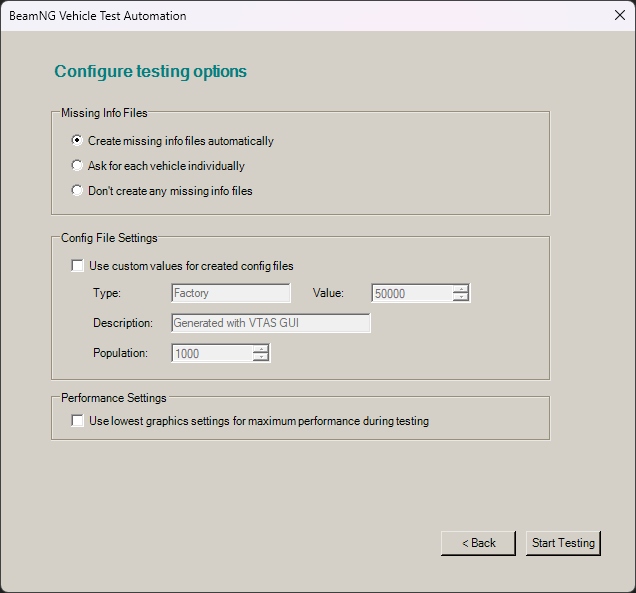Close the BeamNG Vehicle Test Automation window
The width and height of the screenshot is (636, 593).
point(620,15)
